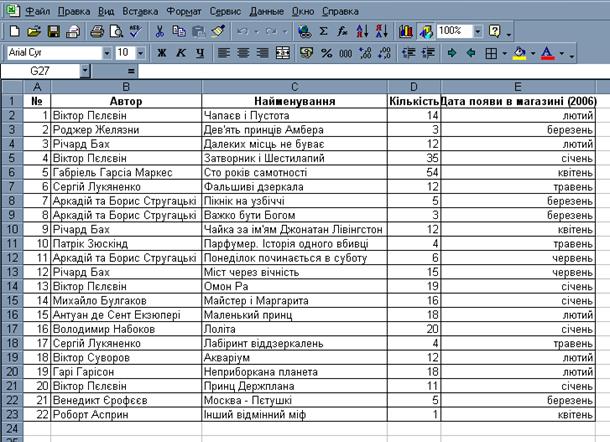This screenshot has height=442, width=610.
Task: Open the Name Box dropdown arrow
Action: [x=84, y=71]
